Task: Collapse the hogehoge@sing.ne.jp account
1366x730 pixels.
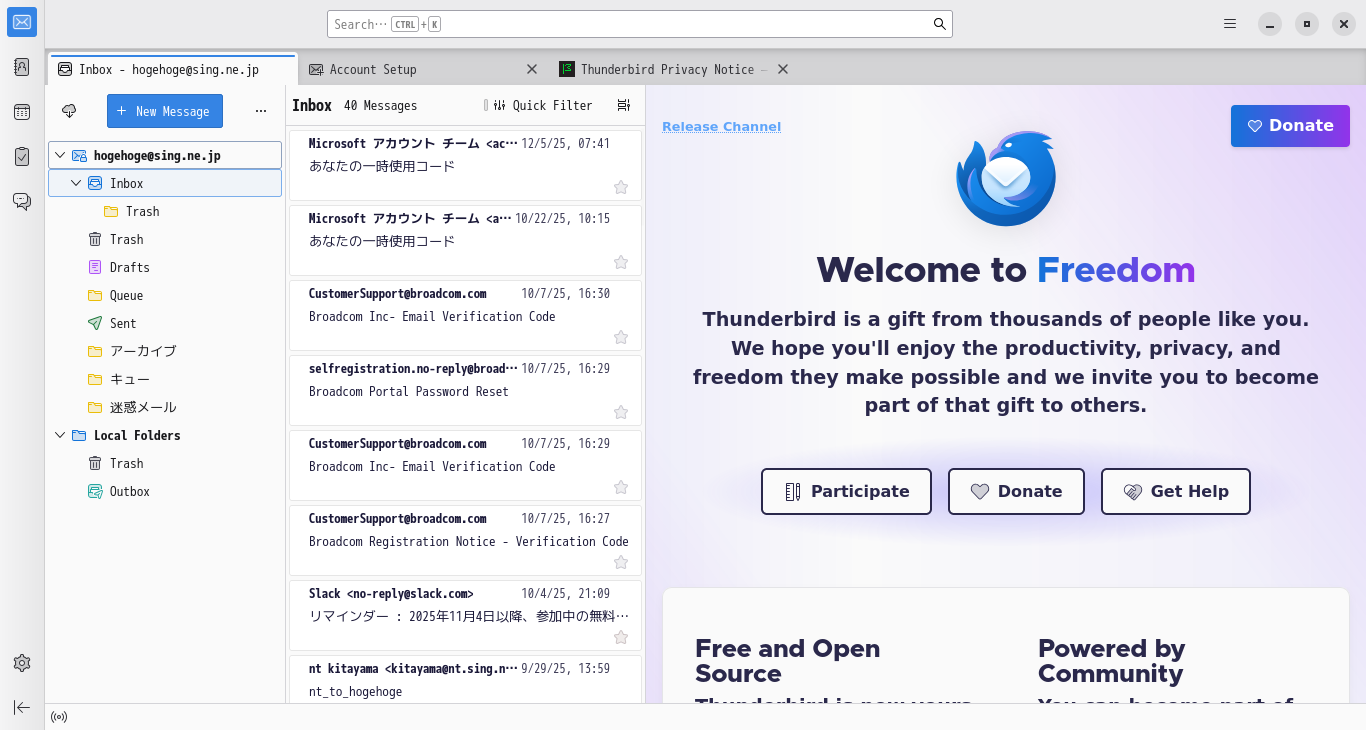Action: point(60,156)
